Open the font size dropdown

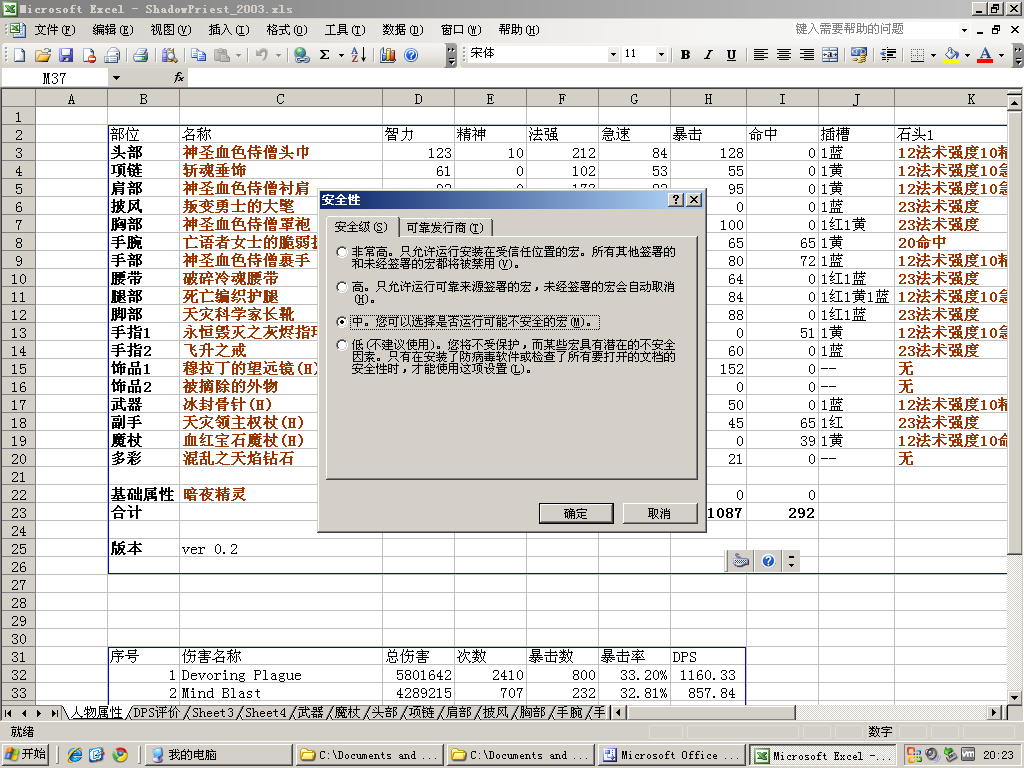pos(661,56)
